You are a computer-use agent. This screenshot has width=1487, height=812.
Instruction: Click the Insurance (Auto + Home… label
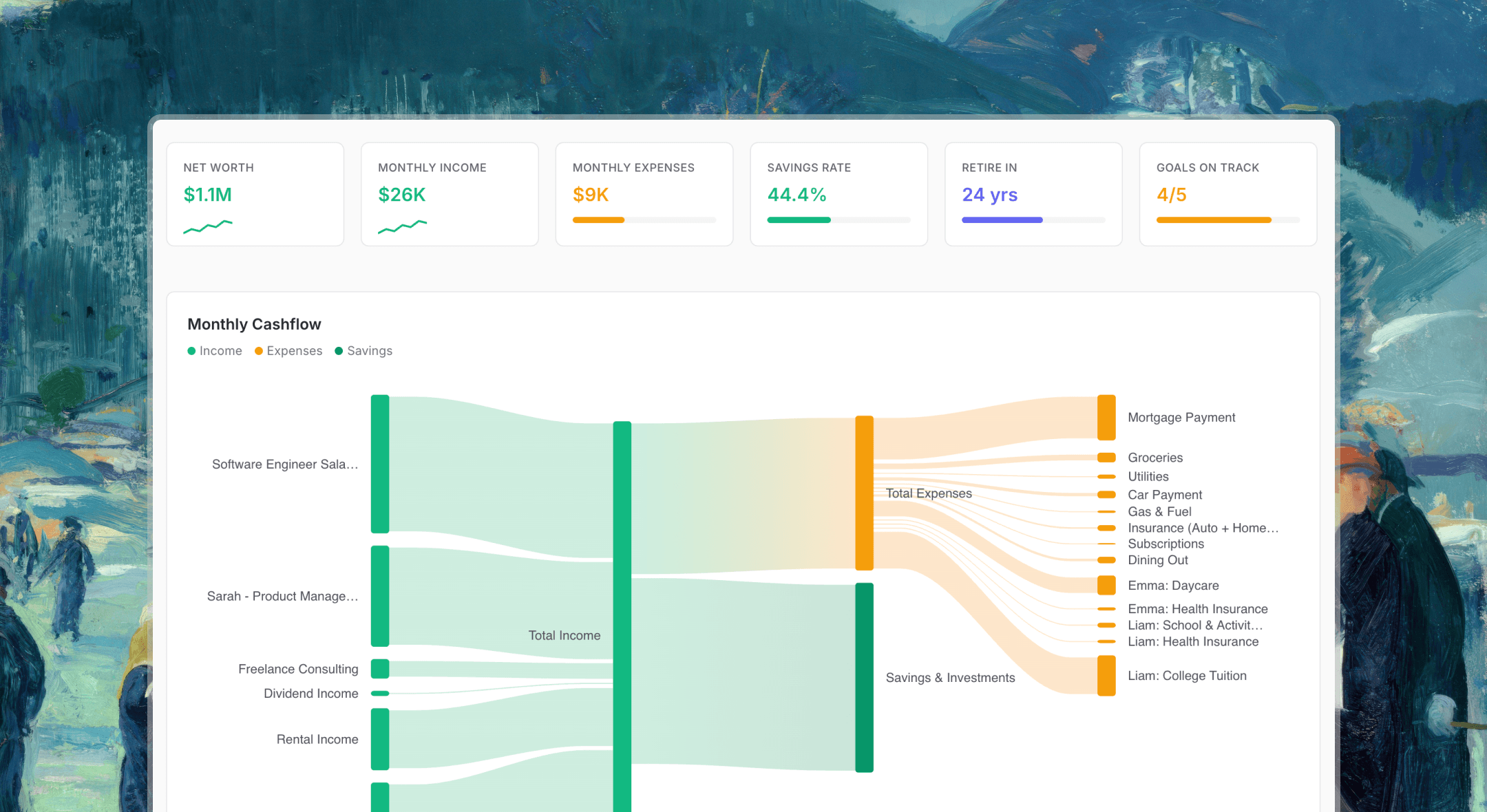point(1203,528)
